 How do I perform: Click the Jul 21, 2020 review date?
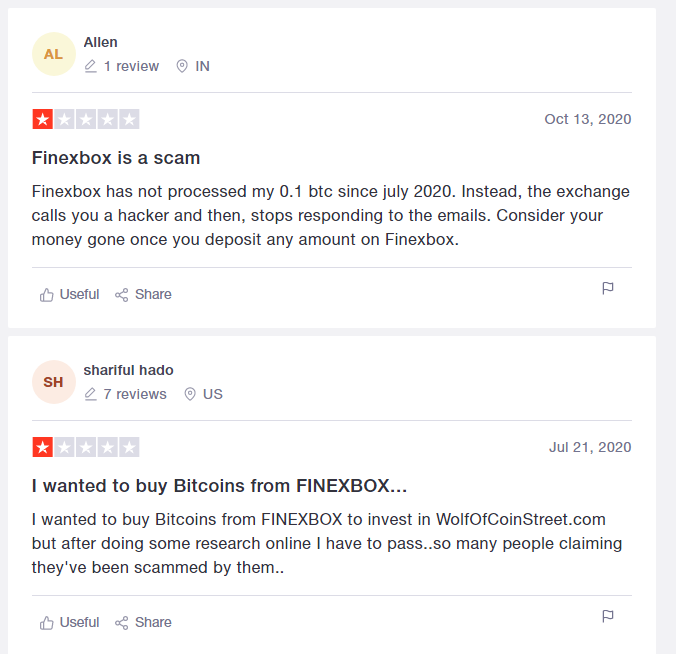(x=590, y=447)
